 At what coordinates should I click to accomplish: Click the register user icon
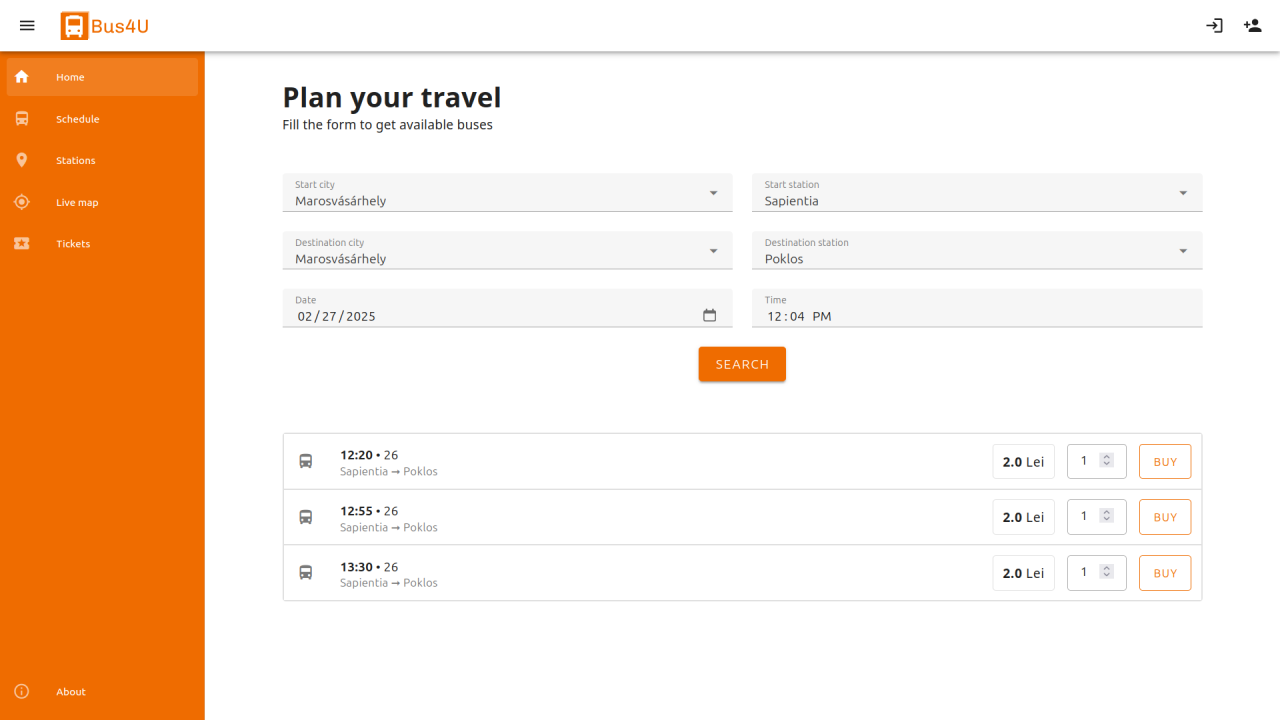pyautogui.click(x=1252, y=26)
